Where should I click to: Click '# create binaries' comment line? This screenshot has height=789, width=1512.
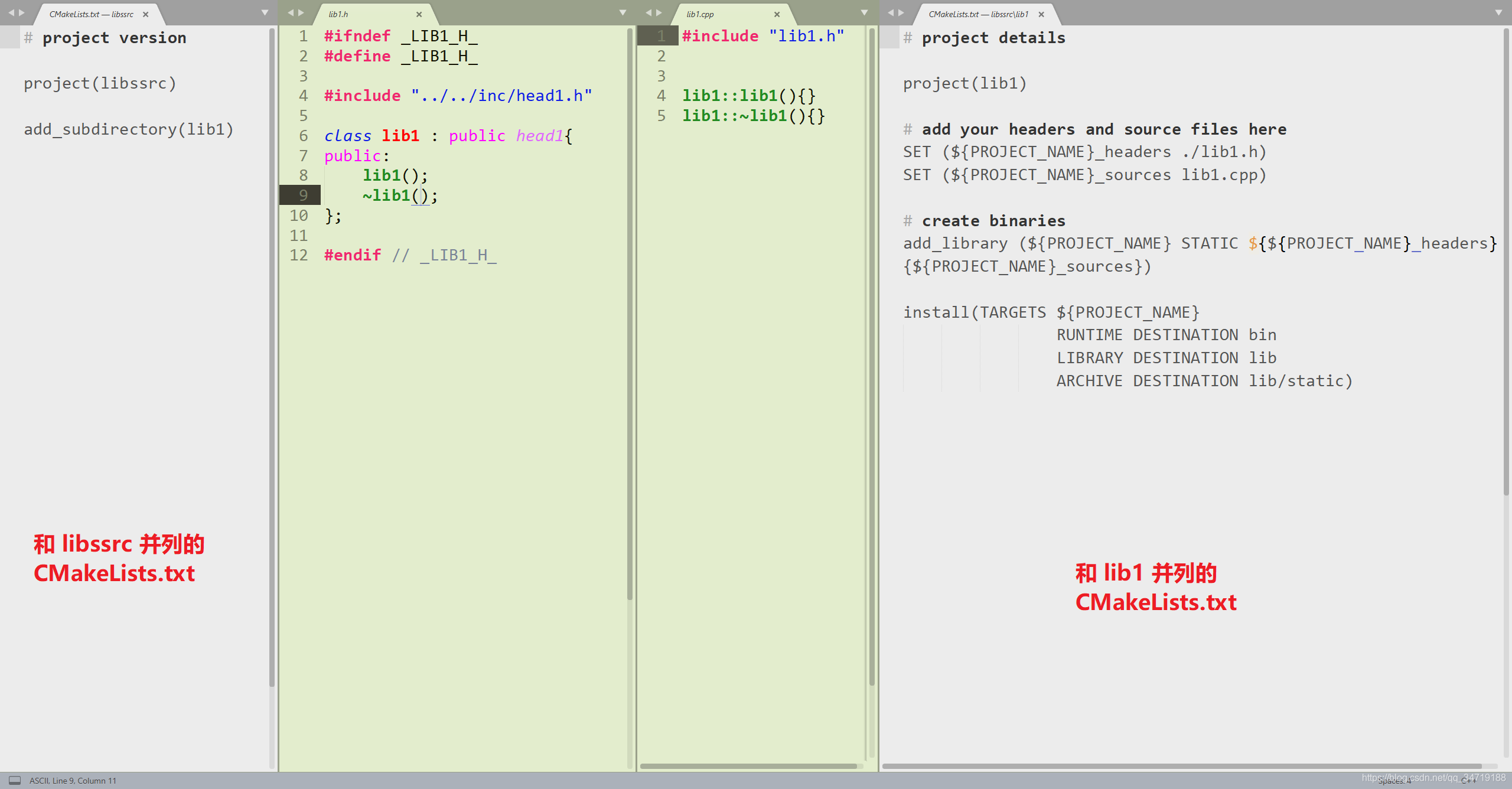(985, 221)
